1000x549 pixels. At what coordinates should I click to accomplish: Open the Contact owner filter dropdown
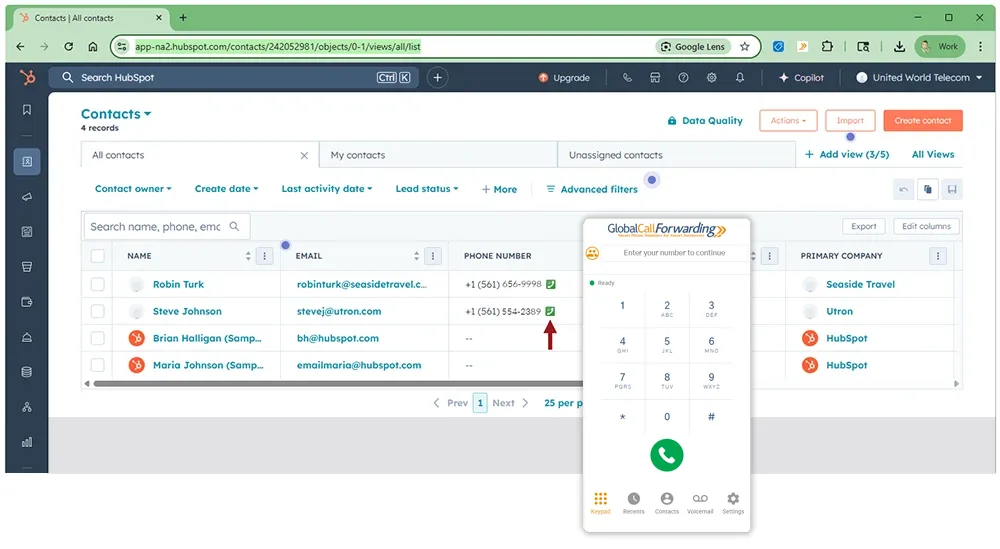[133, 189]
